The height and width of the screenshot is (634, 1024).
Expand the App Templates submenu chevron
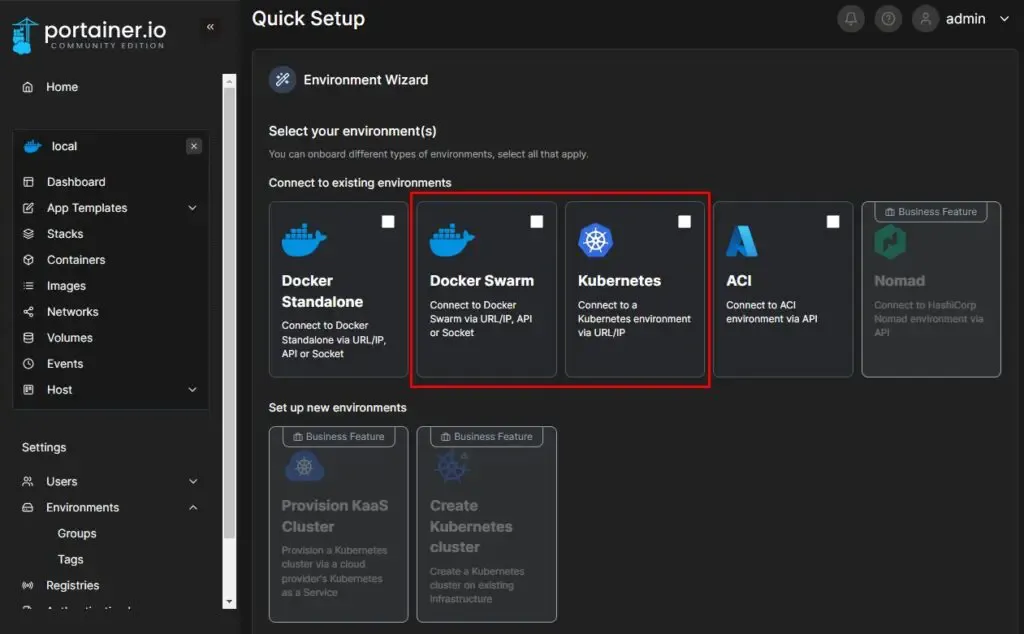(193, 208)
